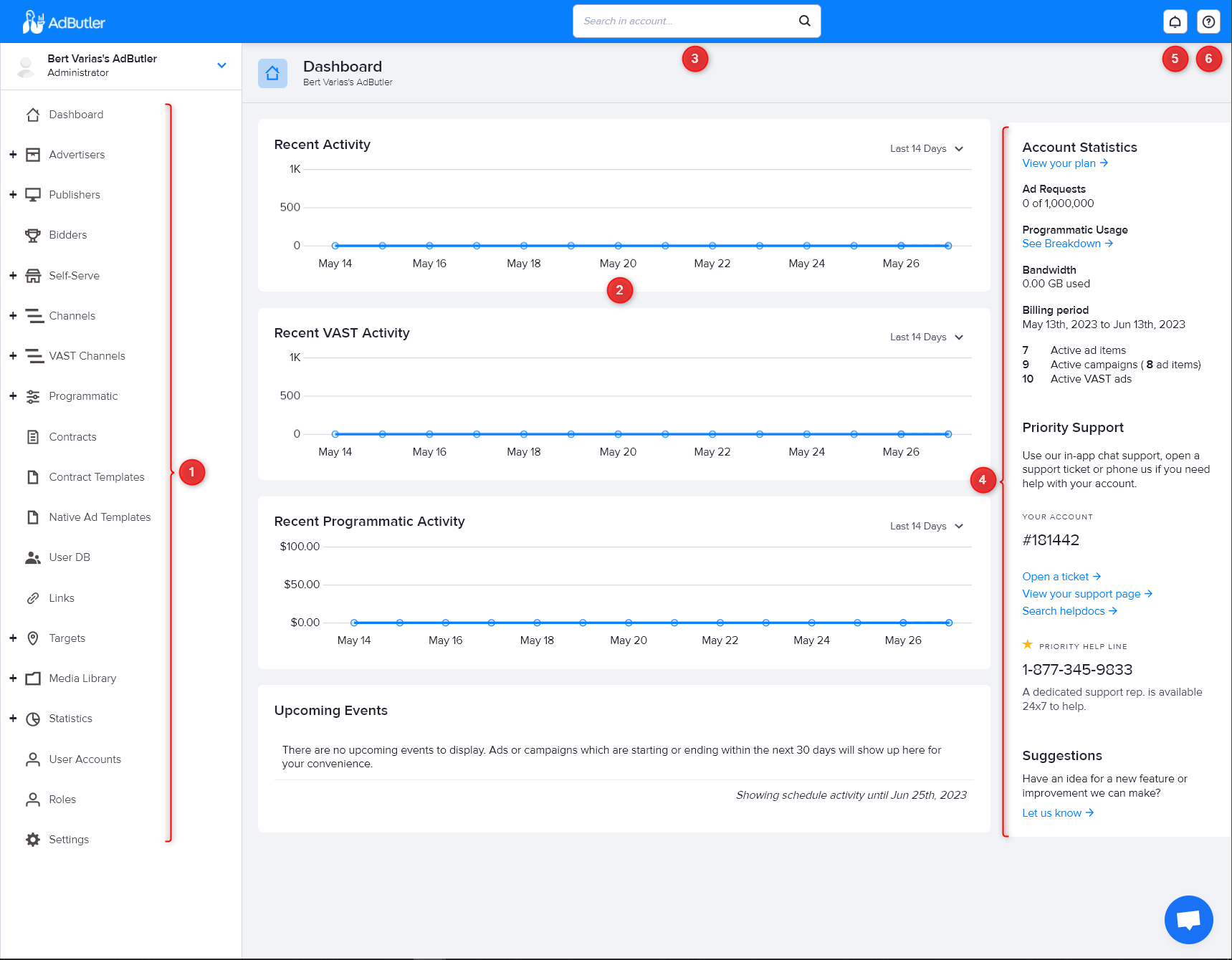Click the notification bell icon
Image resolution: width=1232 pixels, height=960 pixels.
(1174, 21)
